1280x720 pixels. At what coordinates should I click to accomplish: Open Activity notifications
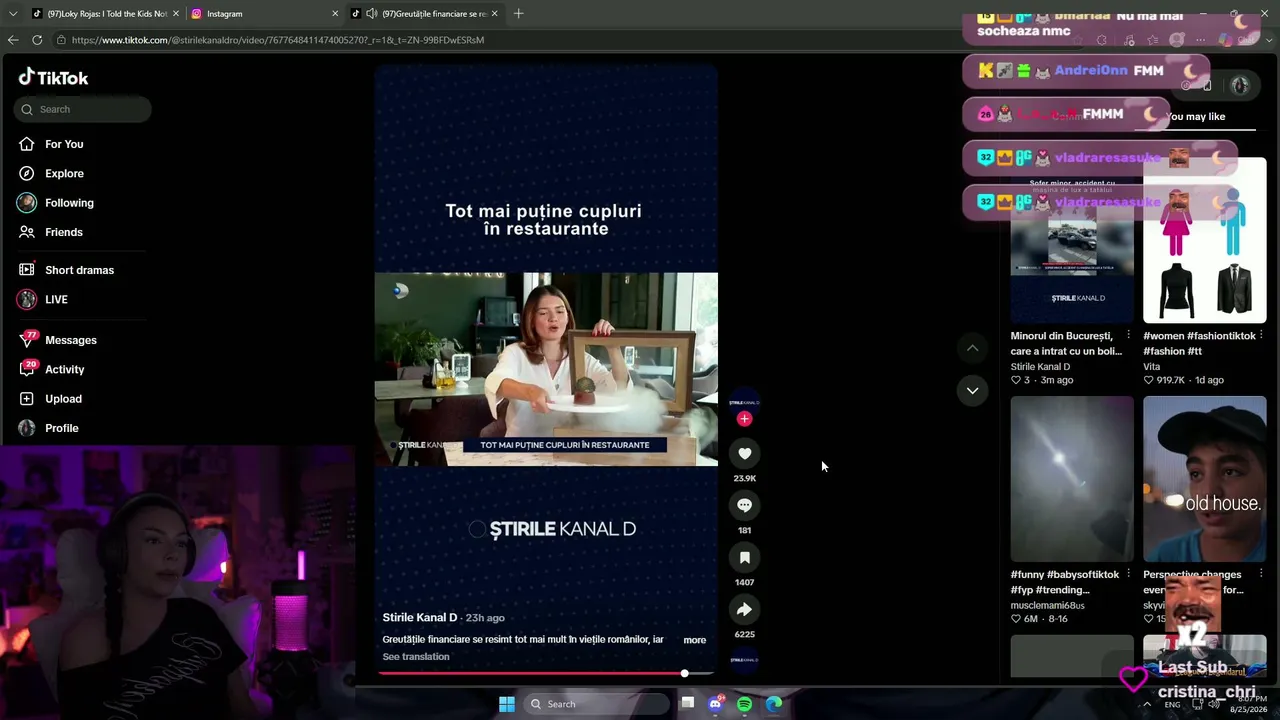pos(64,369)
